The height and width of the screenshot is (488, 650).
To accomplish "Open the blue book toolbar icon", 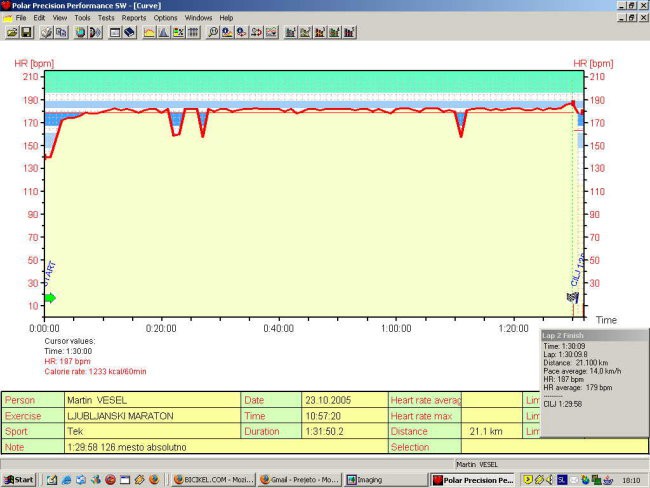I will pyautogui.click(x=130, y=32).
